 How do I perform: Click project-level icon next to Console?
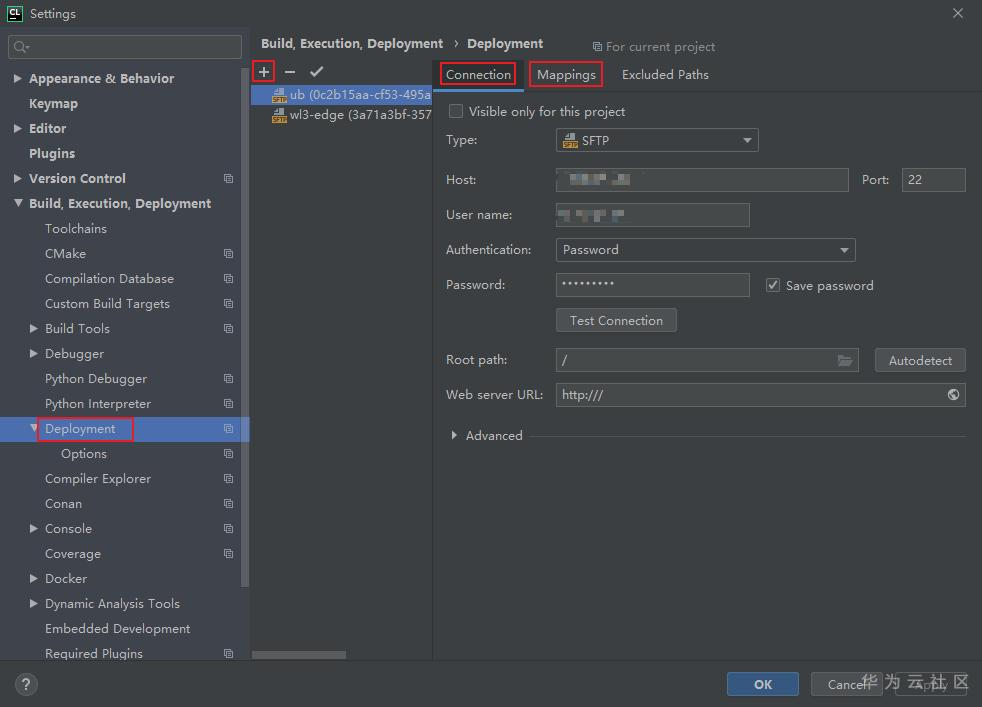[x=229, y=529]
